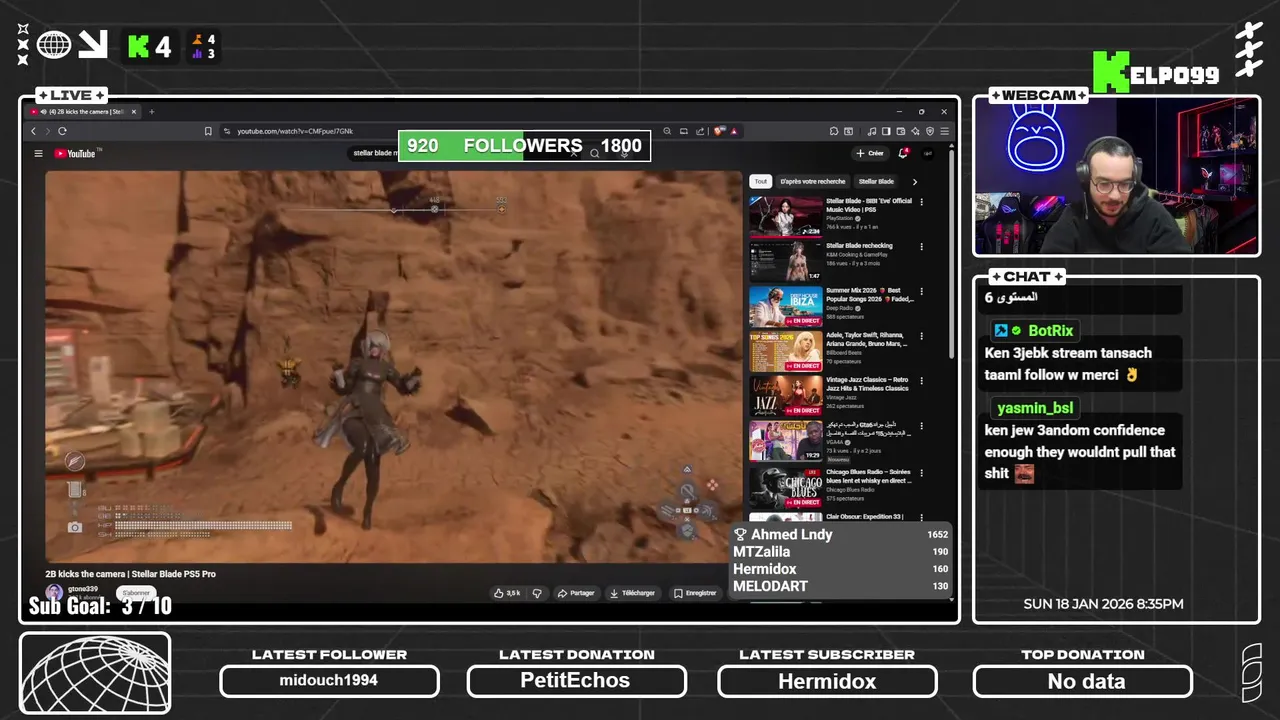
Task: Click chat username 'BotRix'
Action: point(1050,331)
